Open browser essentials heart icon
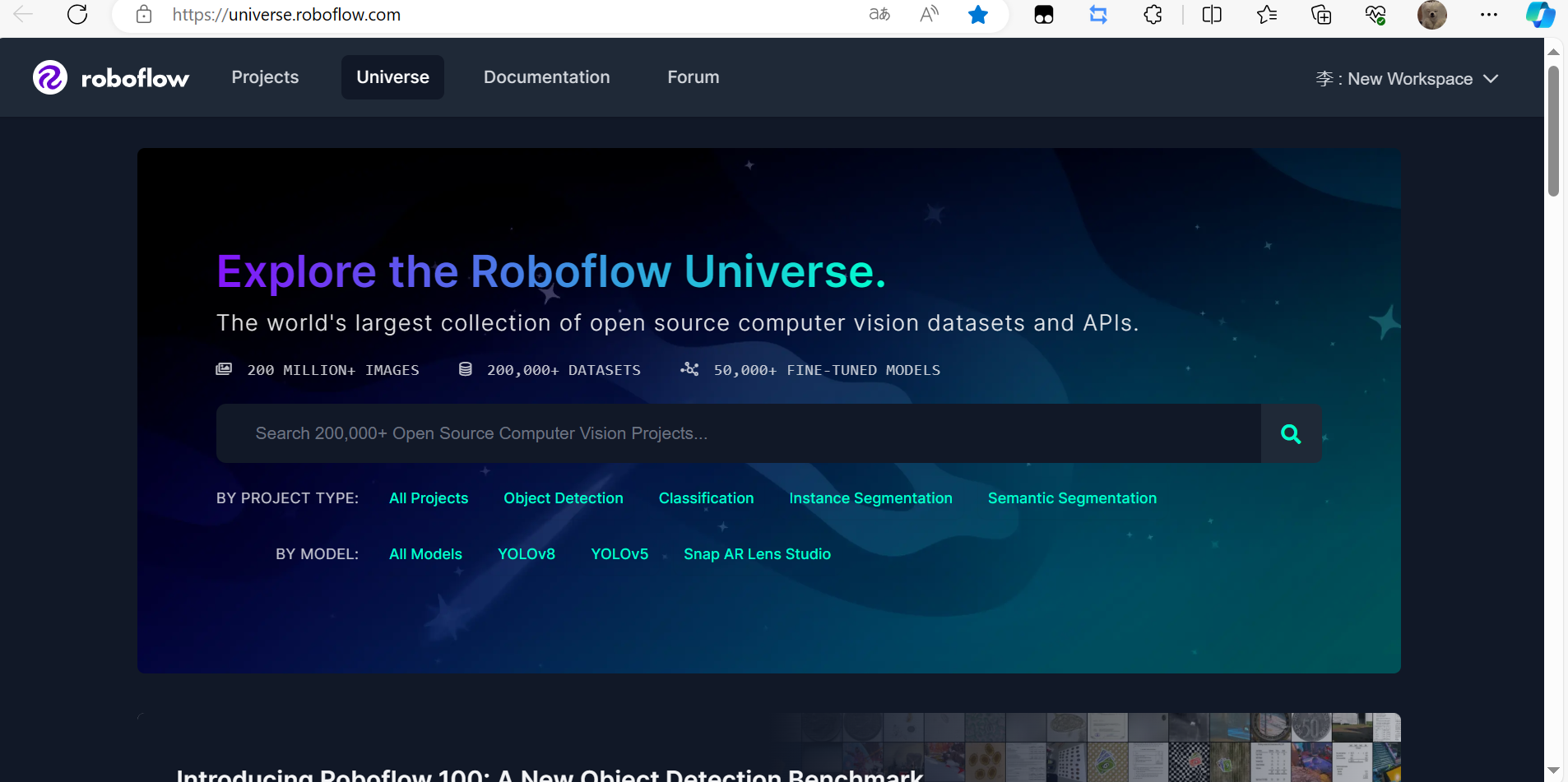Screen dimensions: 1568x782 (1375, 15)
